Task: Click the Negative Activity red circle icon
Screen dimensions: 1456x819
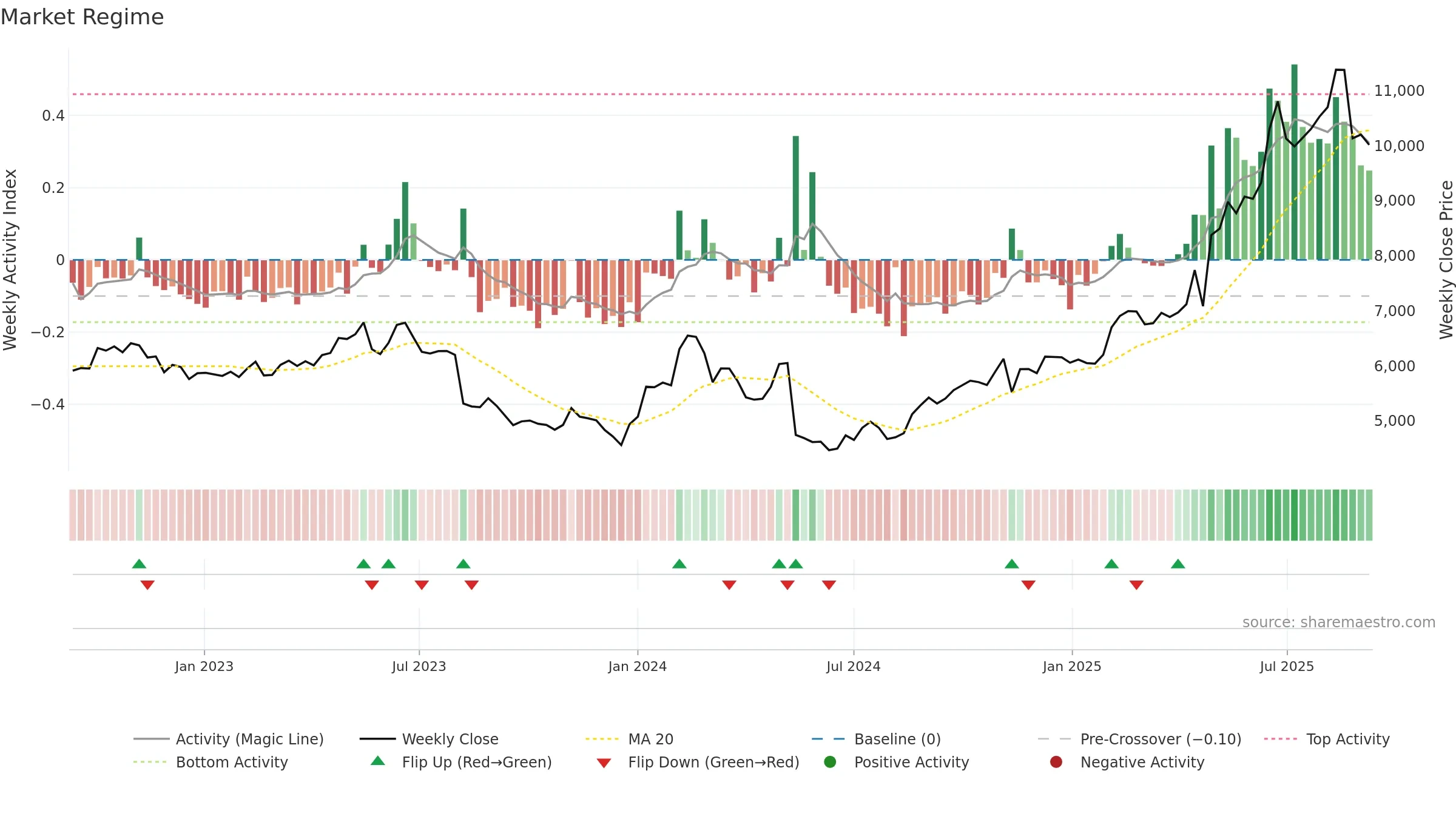Action: tap(1056, 762)
